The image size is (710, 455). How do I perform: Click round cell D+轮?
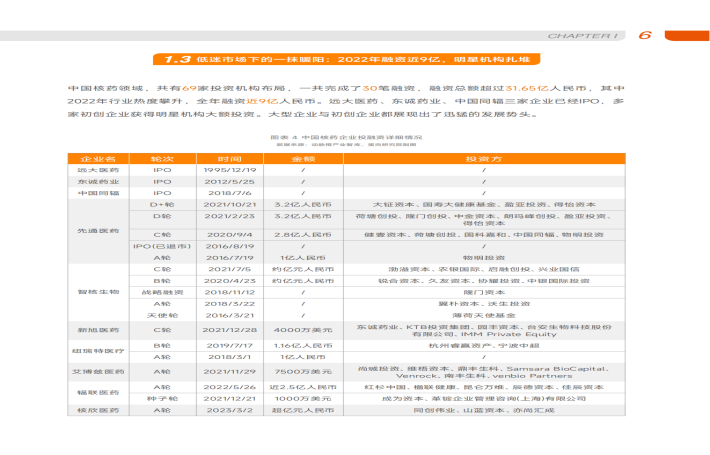click(162, 205)
